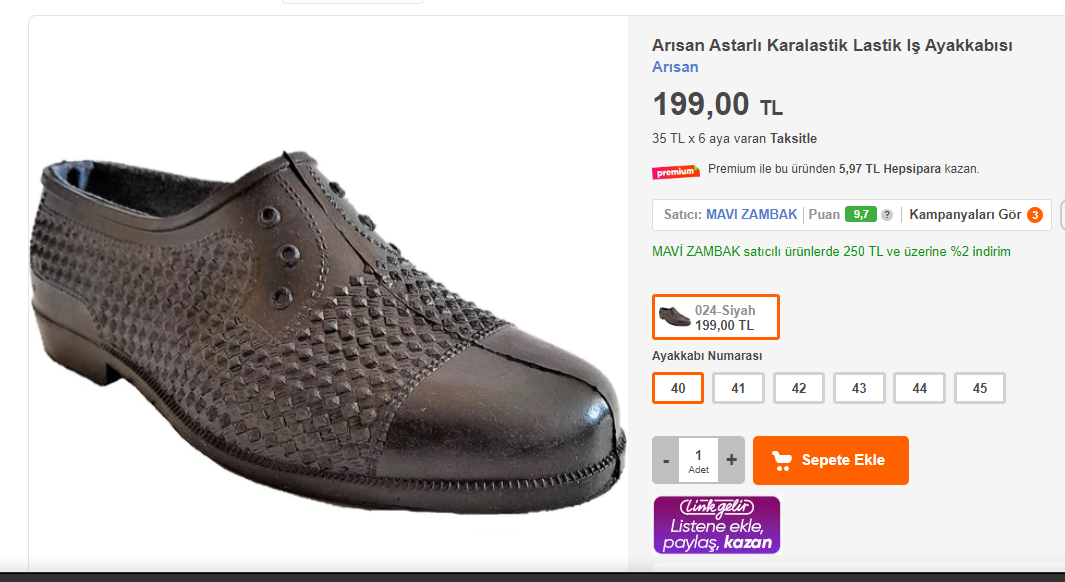Select shoe size 41
Viewport: 1065px width, 582px height.
[738, 388]
